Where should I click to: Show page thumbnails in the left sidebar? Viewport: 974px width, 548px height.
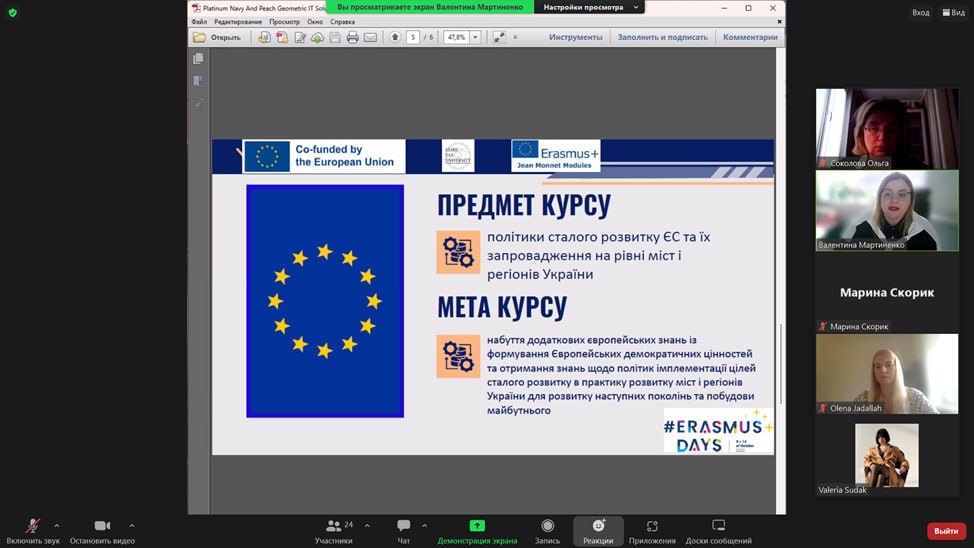coord(198,58)
